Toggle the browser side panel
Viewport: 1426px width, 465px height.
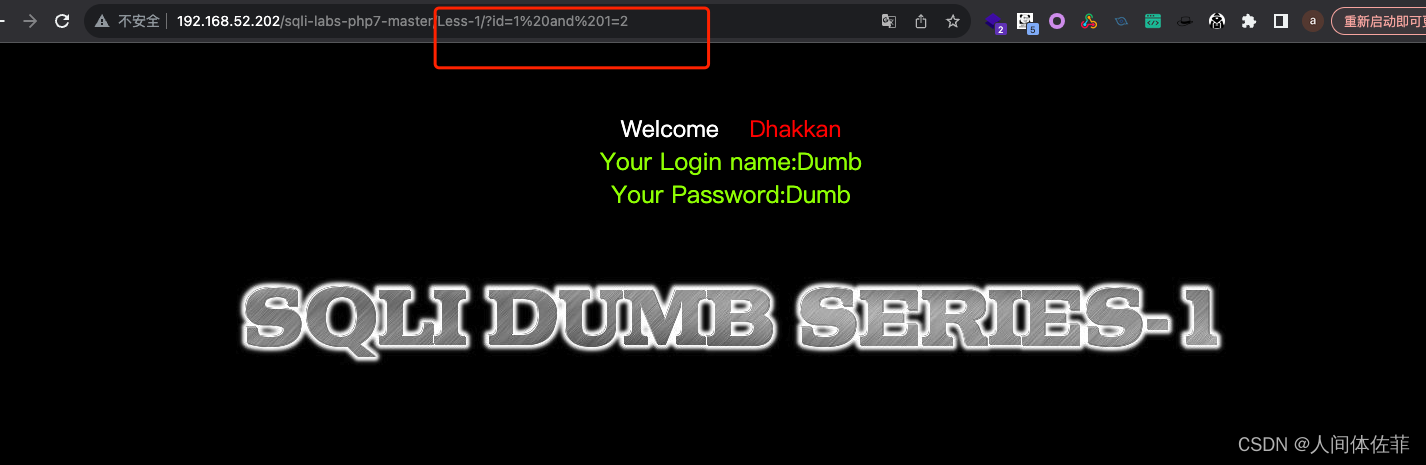(1281, 21)
